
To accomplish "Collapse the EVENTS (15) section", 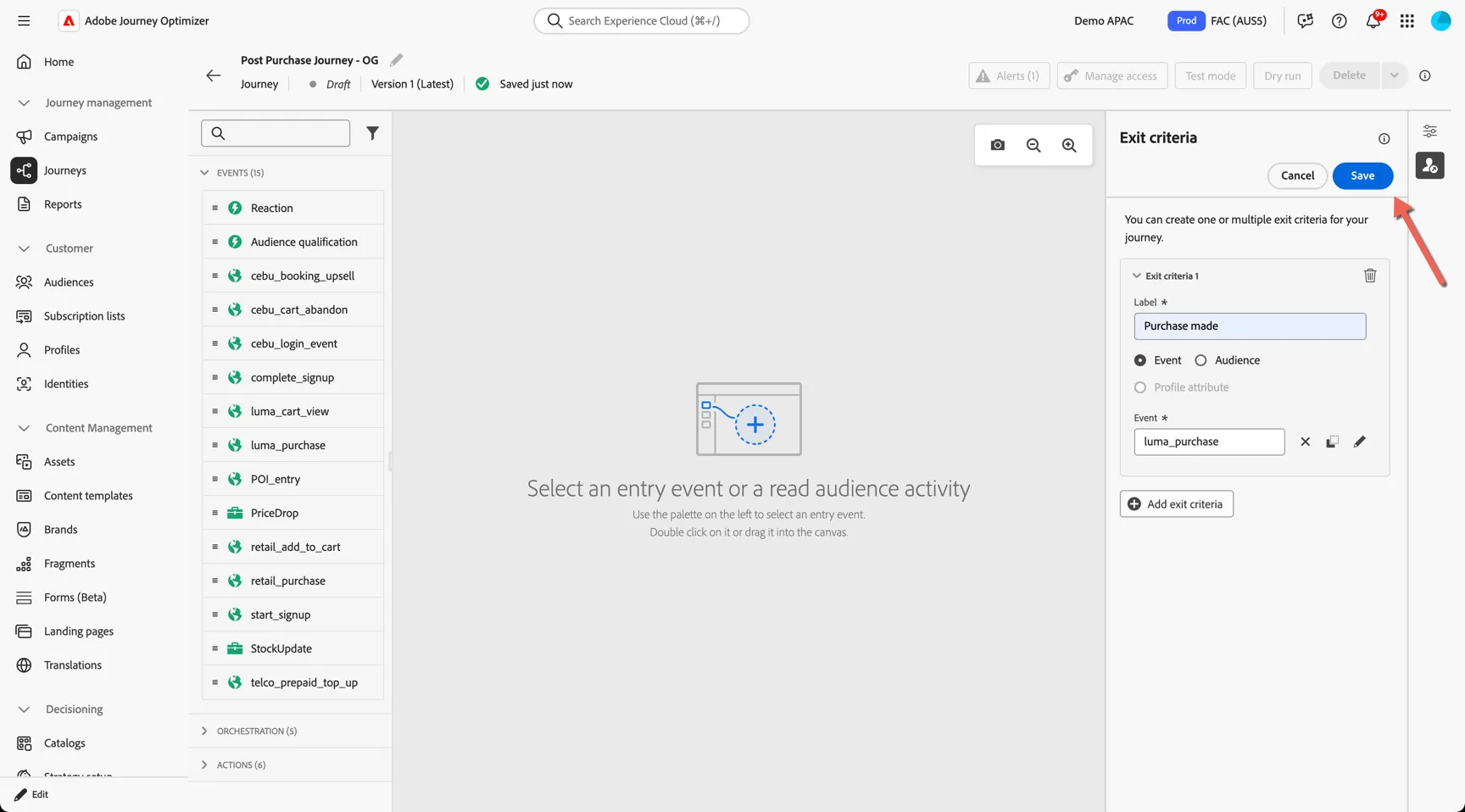I will [204, 172].
